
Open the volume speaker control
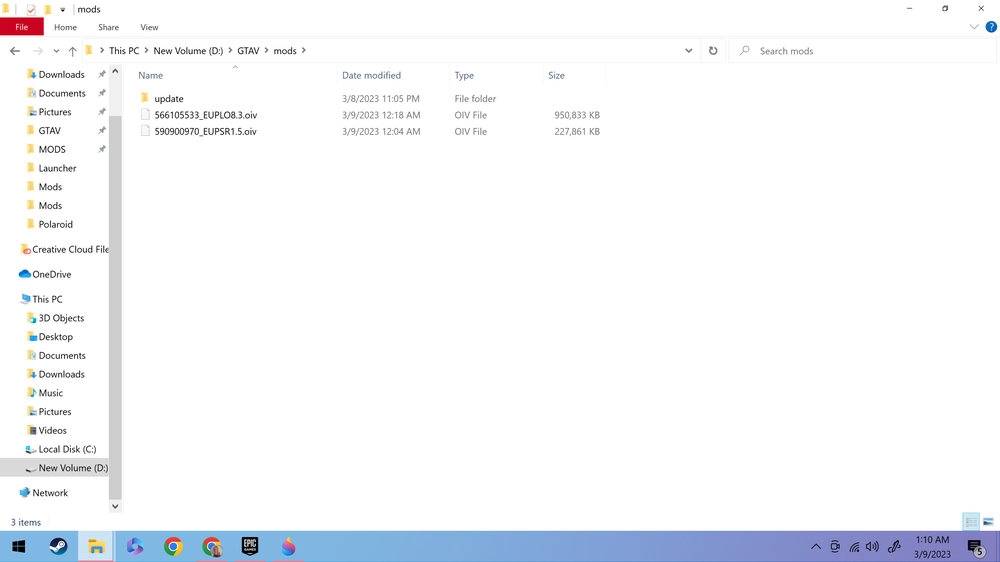872,547
